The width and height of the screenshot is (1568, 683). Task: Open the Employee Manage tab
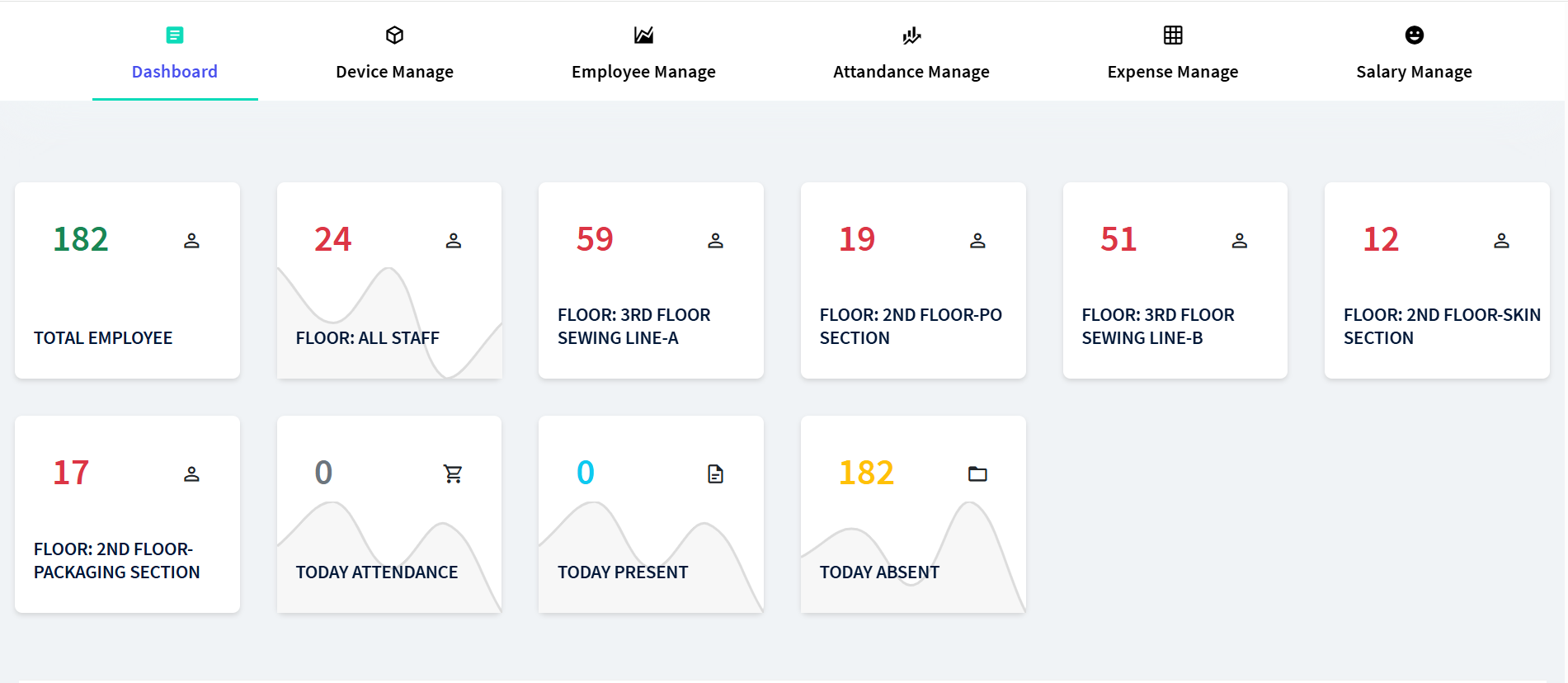point(643,72)
